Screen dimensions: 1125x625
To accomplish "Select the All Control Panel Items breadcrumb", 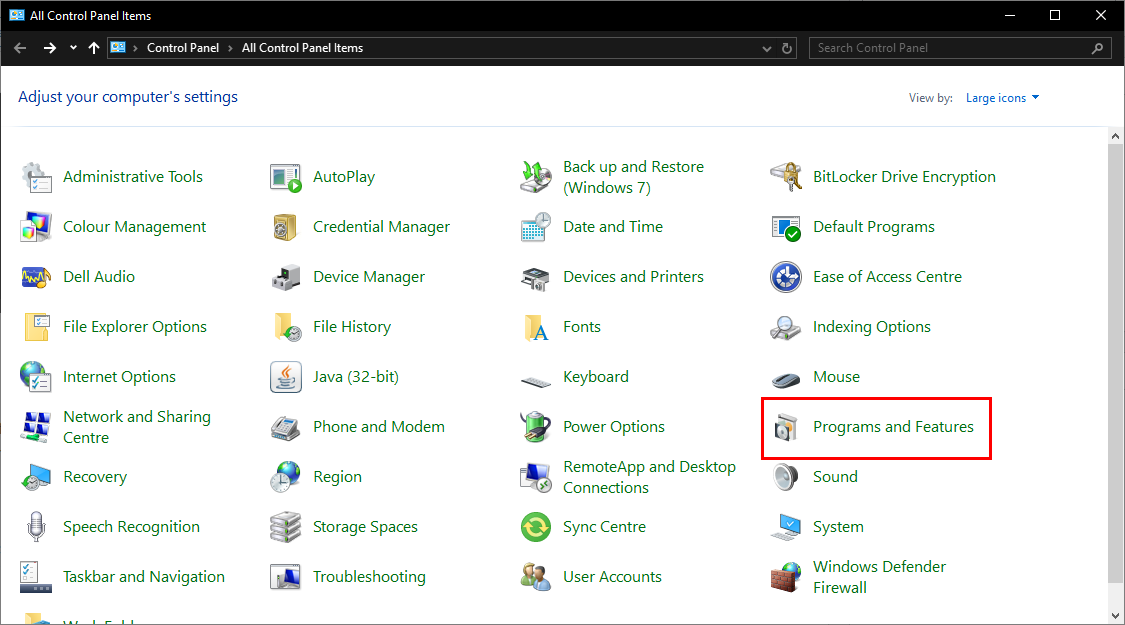I will 302,48.
